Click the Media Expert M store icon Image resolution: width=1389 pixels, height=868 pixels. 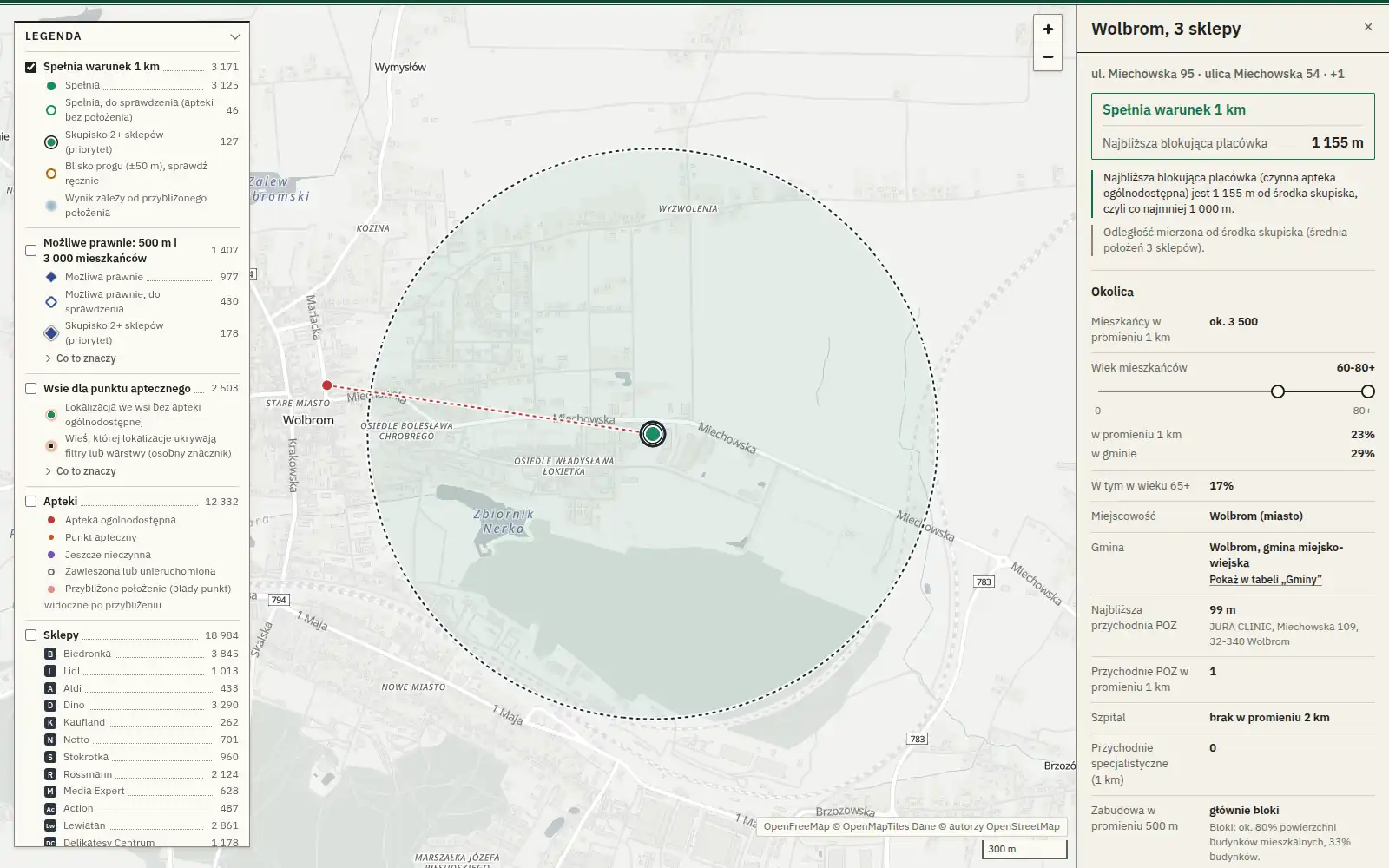(50, 791)
